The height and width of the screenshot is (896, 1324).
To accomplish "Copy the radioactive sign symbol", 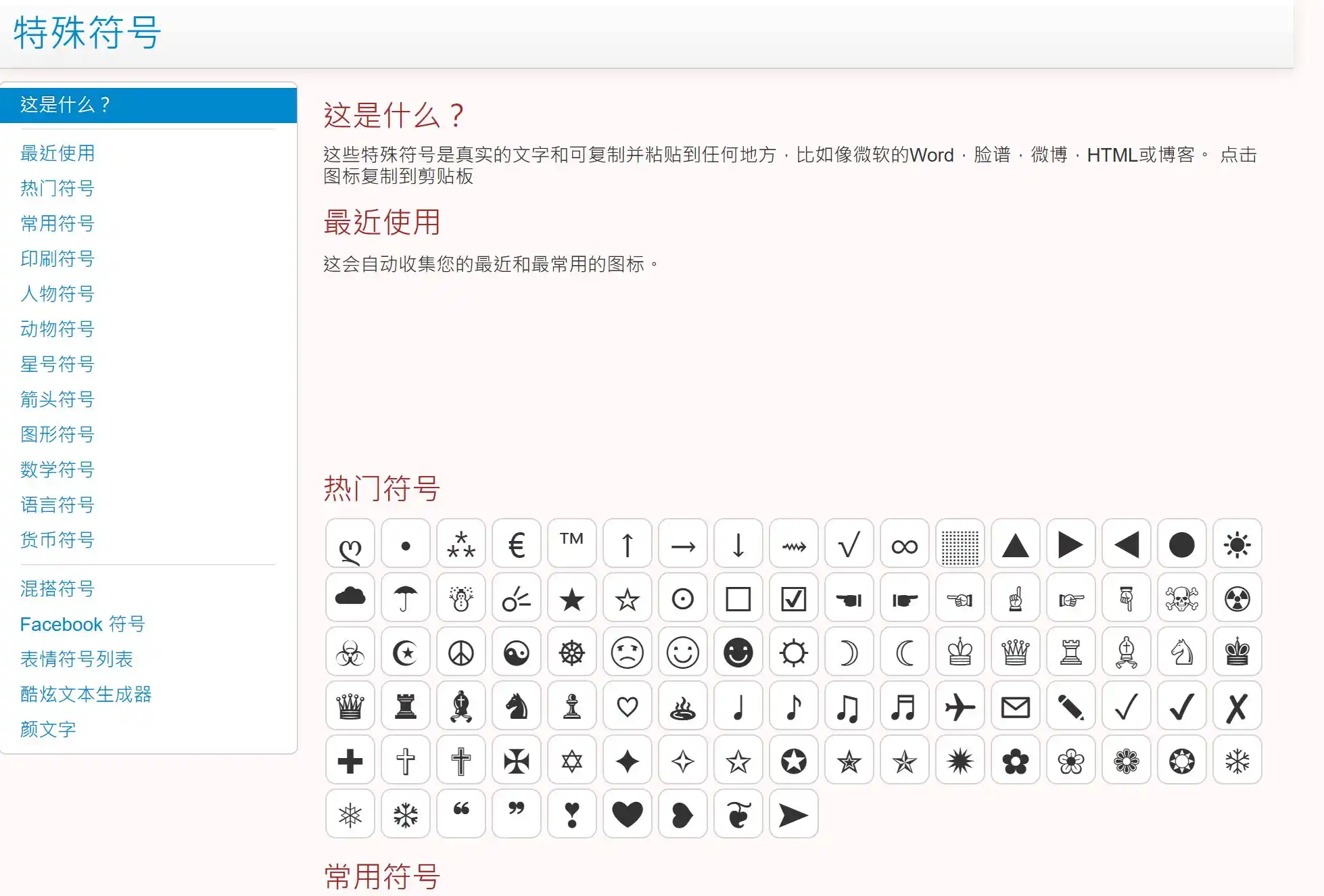I will click(1237, 598).
